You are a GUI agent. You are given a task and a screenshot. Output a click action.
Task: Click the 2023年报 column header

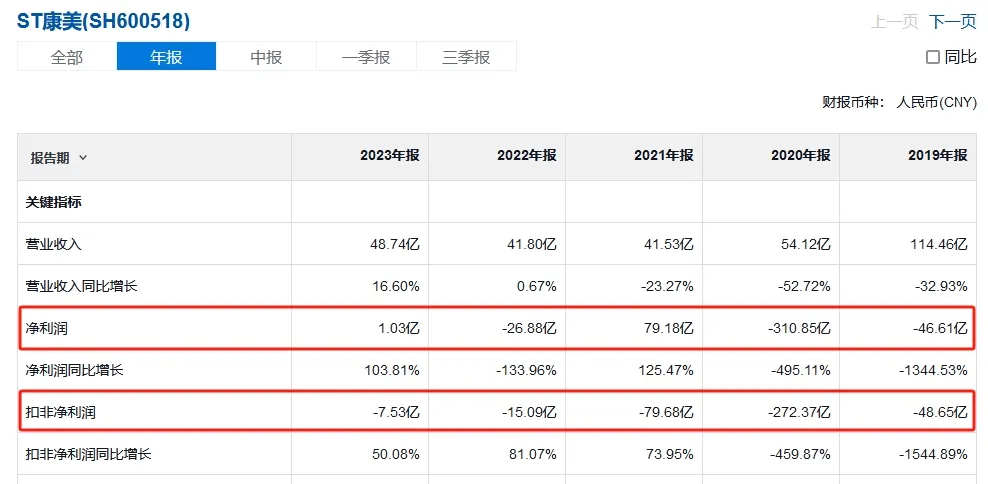click(x=390, y=156)
